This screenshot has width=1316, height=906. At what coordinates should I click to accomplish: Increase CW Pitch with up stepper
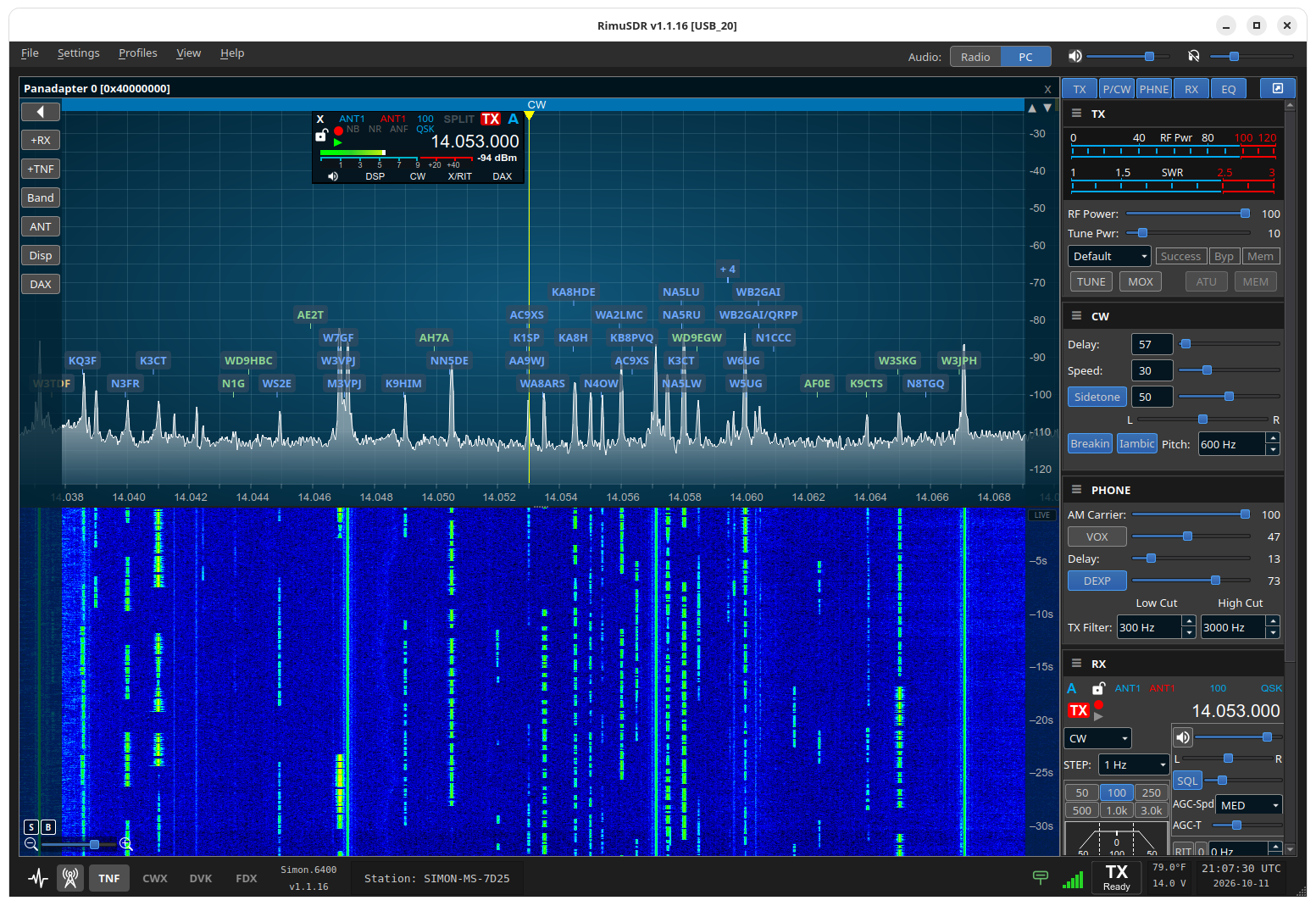tap(1273, 438)
